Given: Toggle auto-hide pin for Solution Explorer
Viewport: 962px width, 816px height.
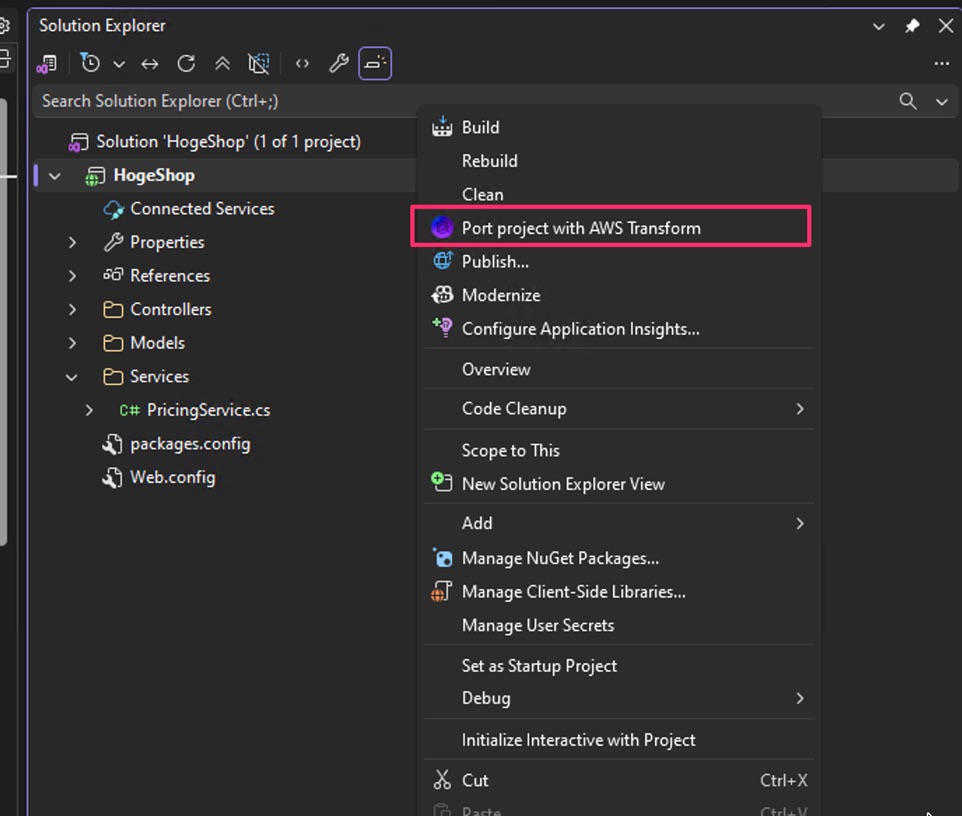Looking at the screenshot, I should [912, 26].
